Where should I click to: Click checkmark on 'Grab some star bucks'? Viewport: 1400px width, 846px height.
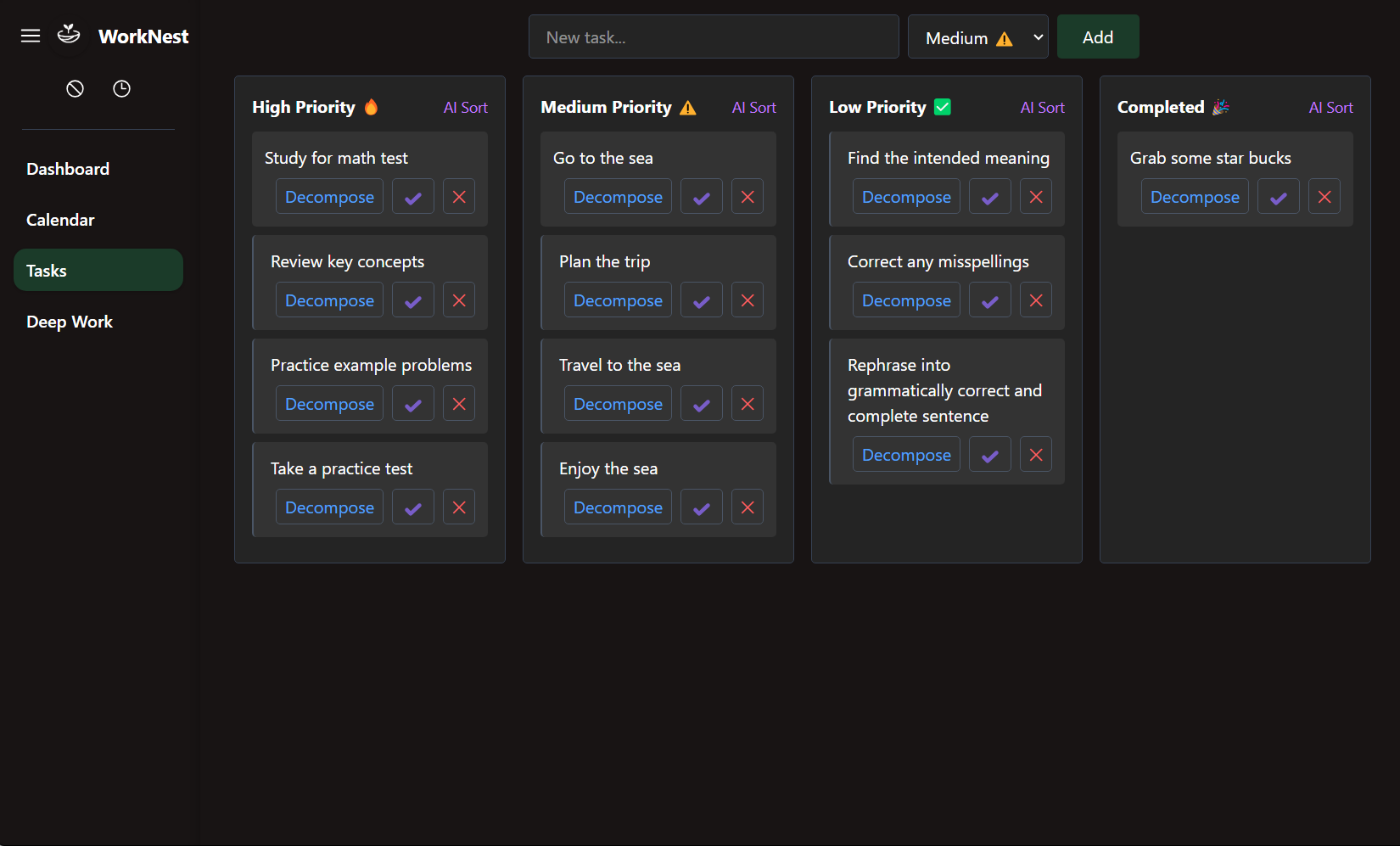[1279, 197]
